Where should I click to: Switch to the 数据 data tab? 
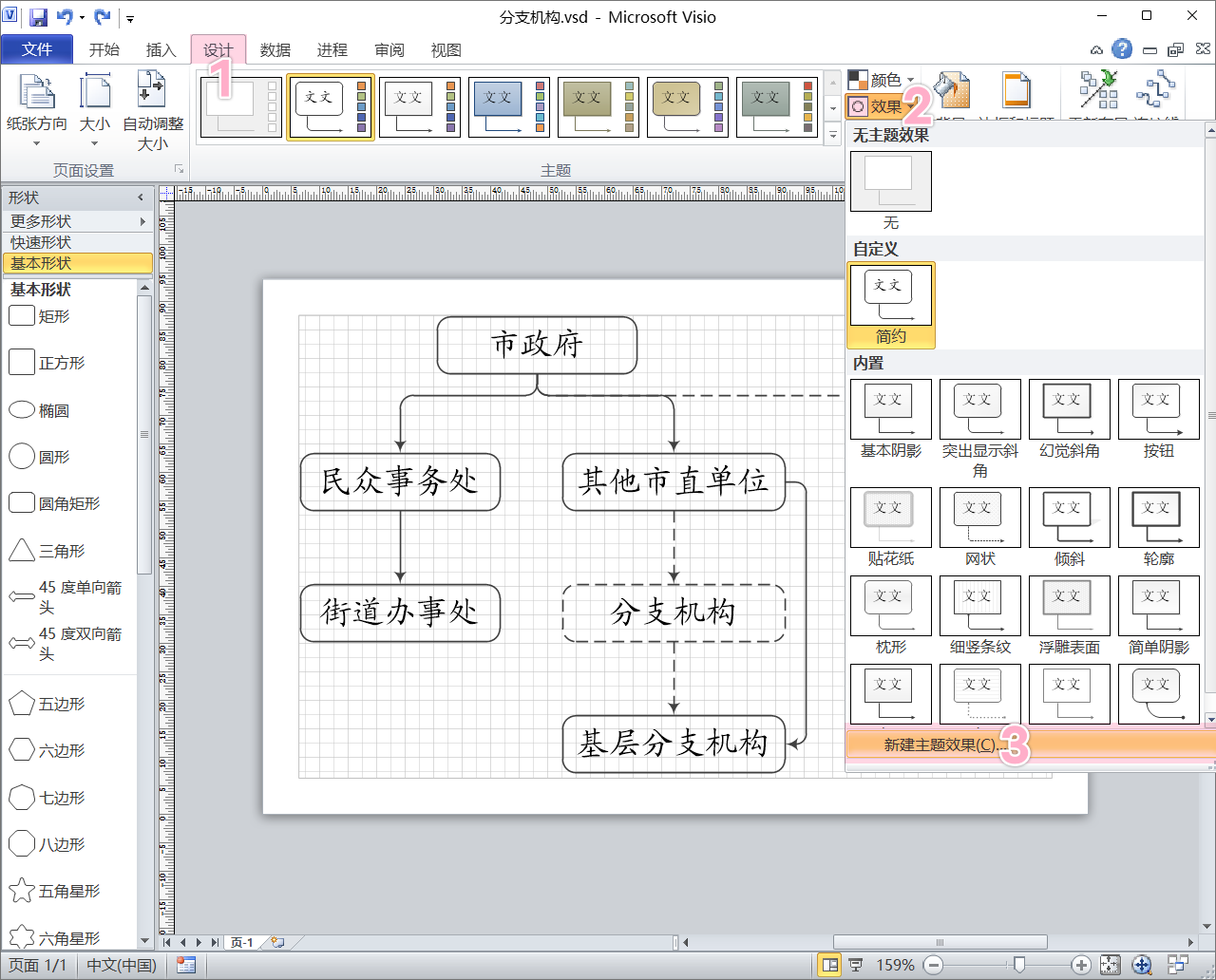[275, 50]
